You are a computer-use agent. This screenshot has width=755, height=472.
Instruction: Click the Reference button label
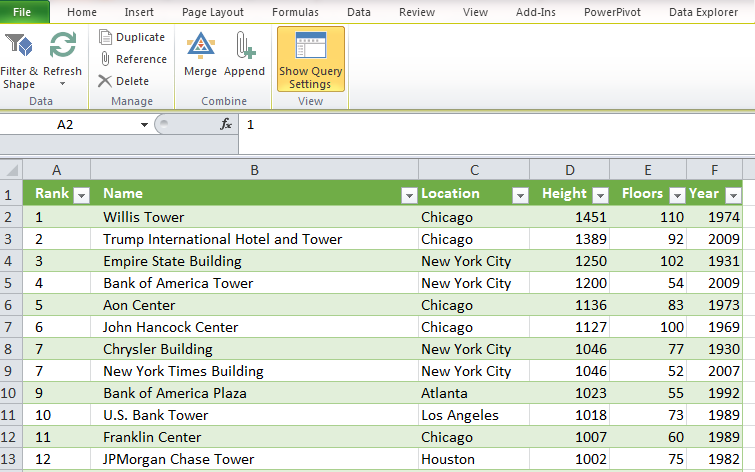[142, 59]
